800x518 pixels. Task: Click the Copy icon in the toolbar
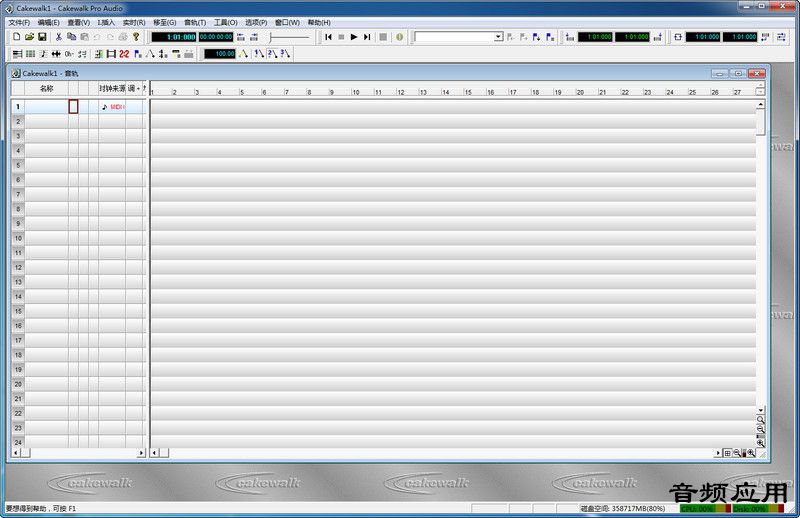[71, 37]
